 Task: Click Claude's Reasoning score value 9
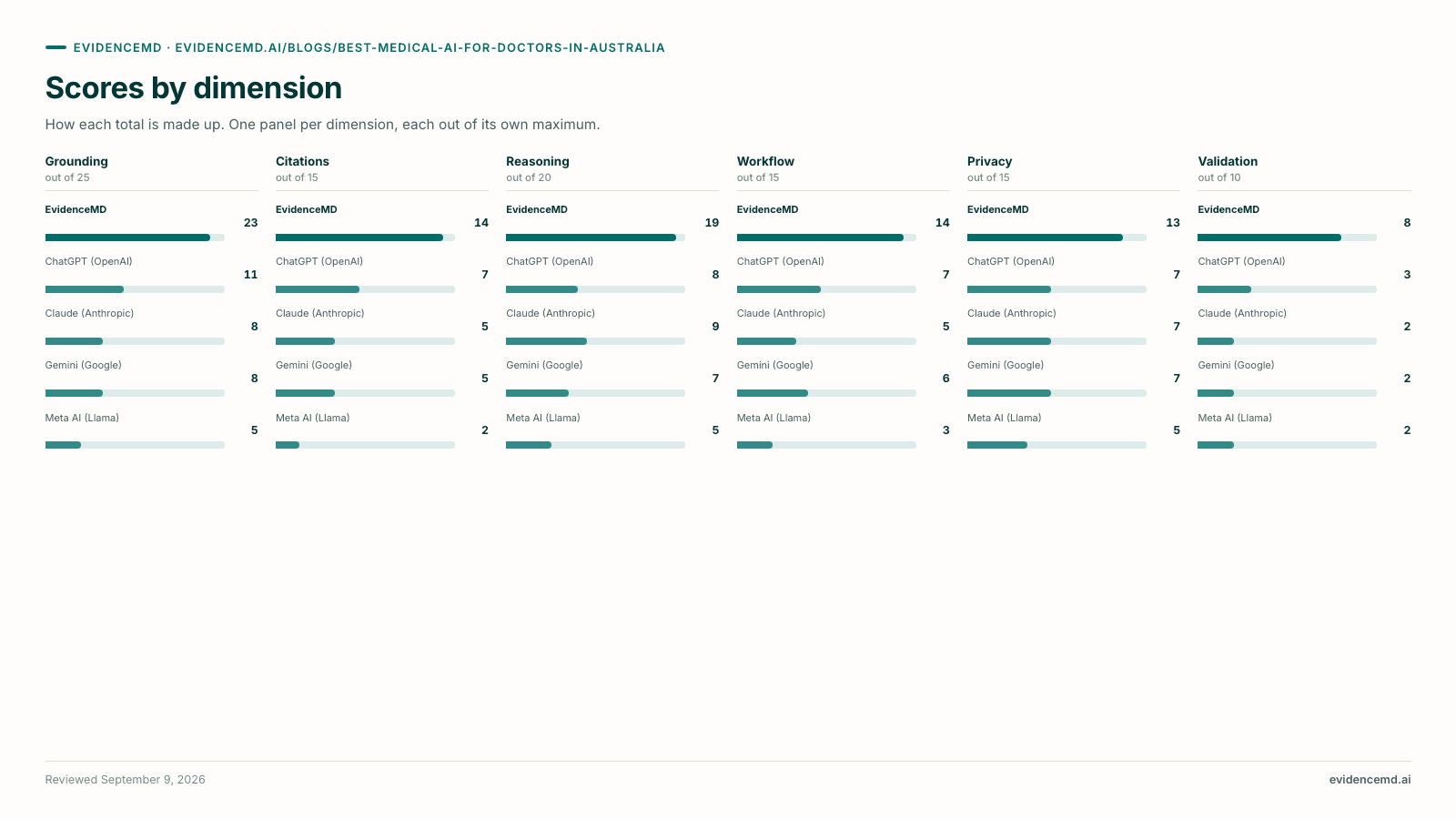pos(715,327)
